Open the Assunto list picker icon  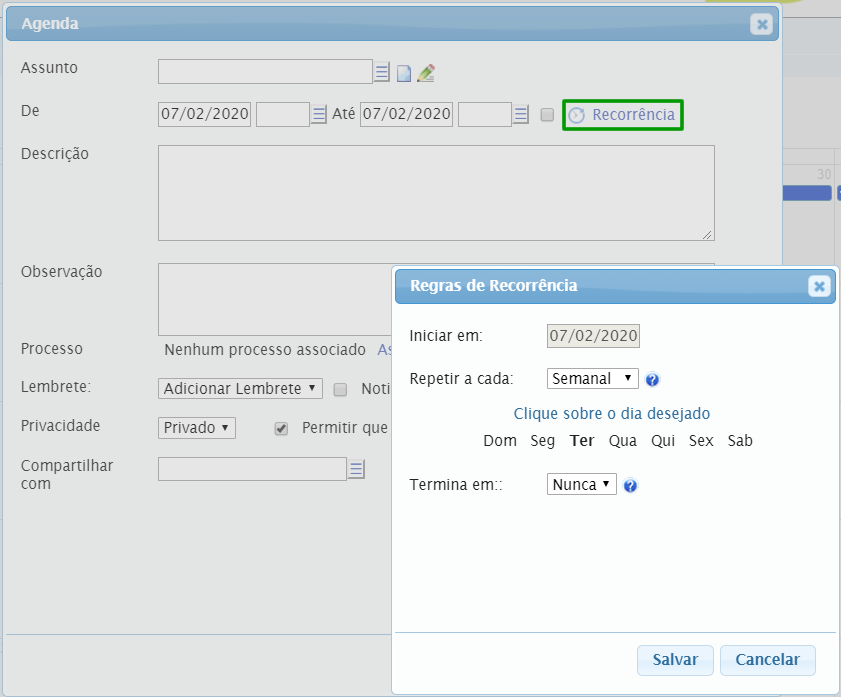(x=382, y=72)
